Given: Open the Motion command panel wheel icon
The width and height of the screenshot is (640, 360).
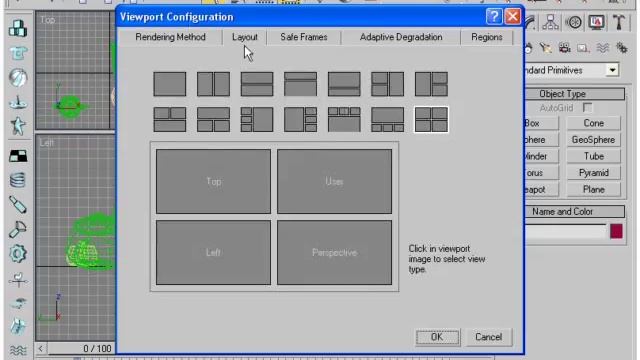Looking at the screenshot, I should point(574,22).
